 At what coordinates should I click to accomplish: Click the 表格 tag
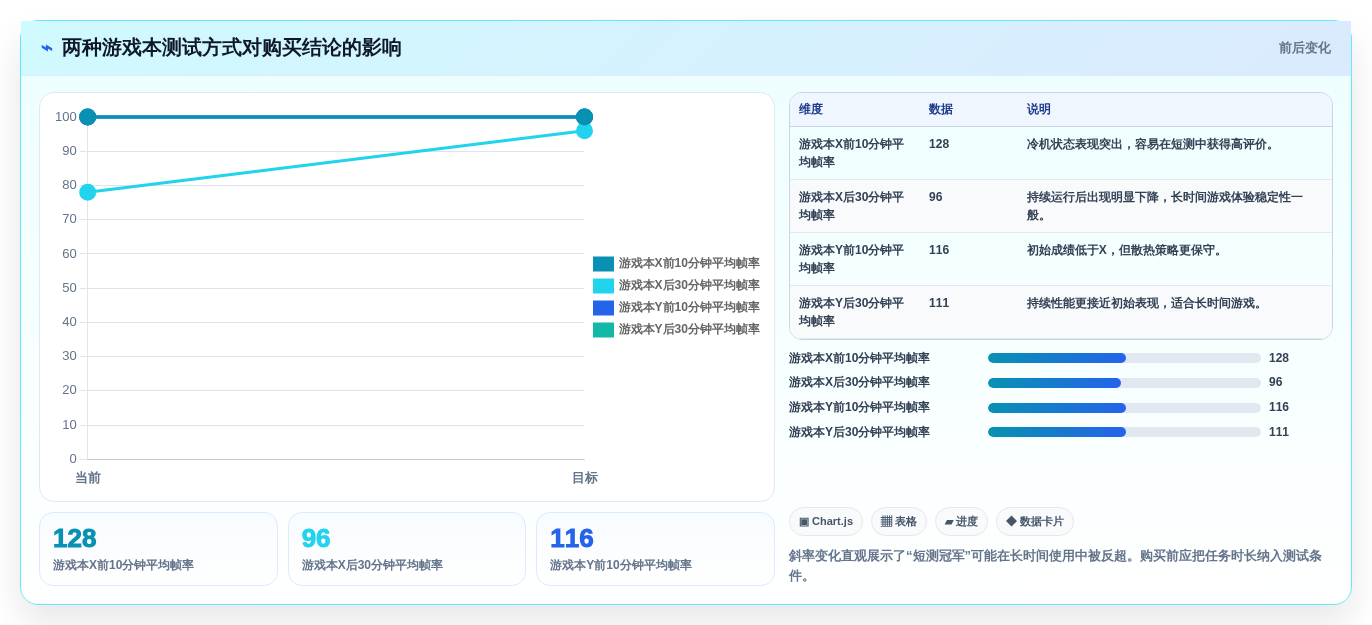tap(899, 521)
